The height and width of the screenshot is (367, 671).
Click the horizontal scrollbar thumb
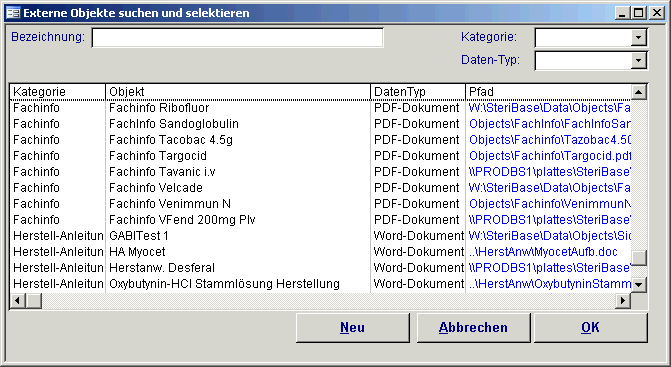(34, 301)
